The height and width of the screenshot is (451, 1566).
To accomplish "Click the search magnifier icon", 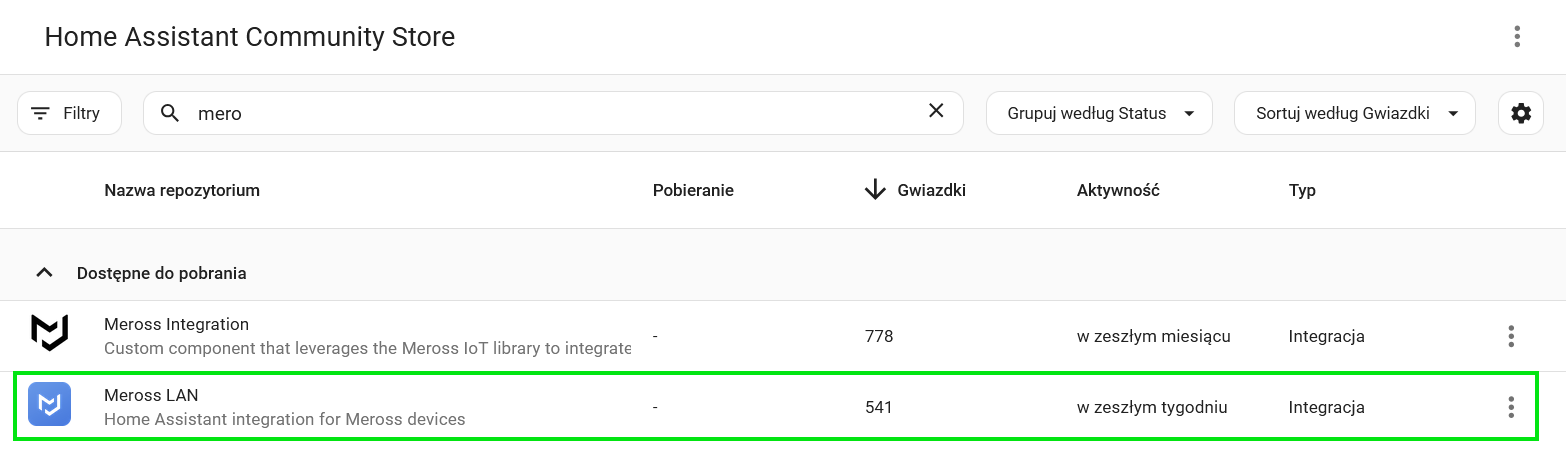I will (x=171, y=113).
